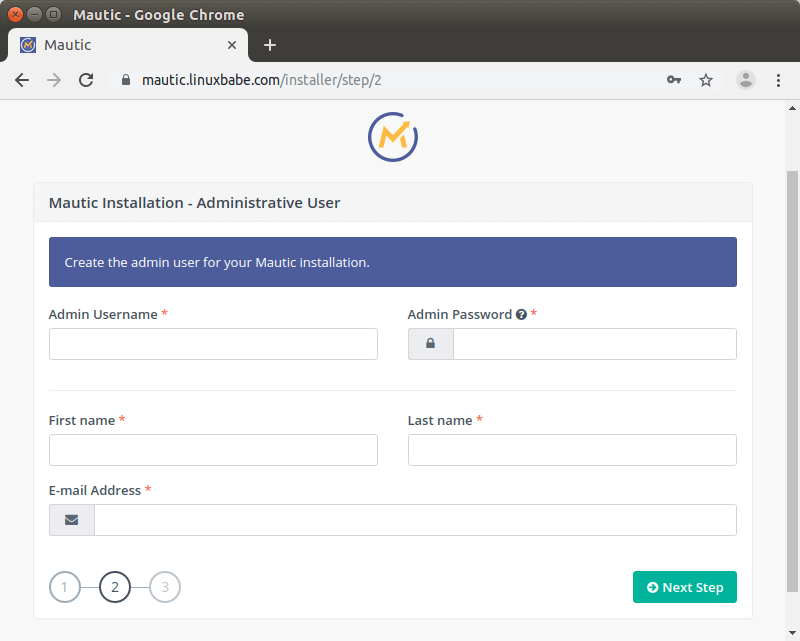Select the Mautic browser tab
800x641 pixels.
[120, 44]
